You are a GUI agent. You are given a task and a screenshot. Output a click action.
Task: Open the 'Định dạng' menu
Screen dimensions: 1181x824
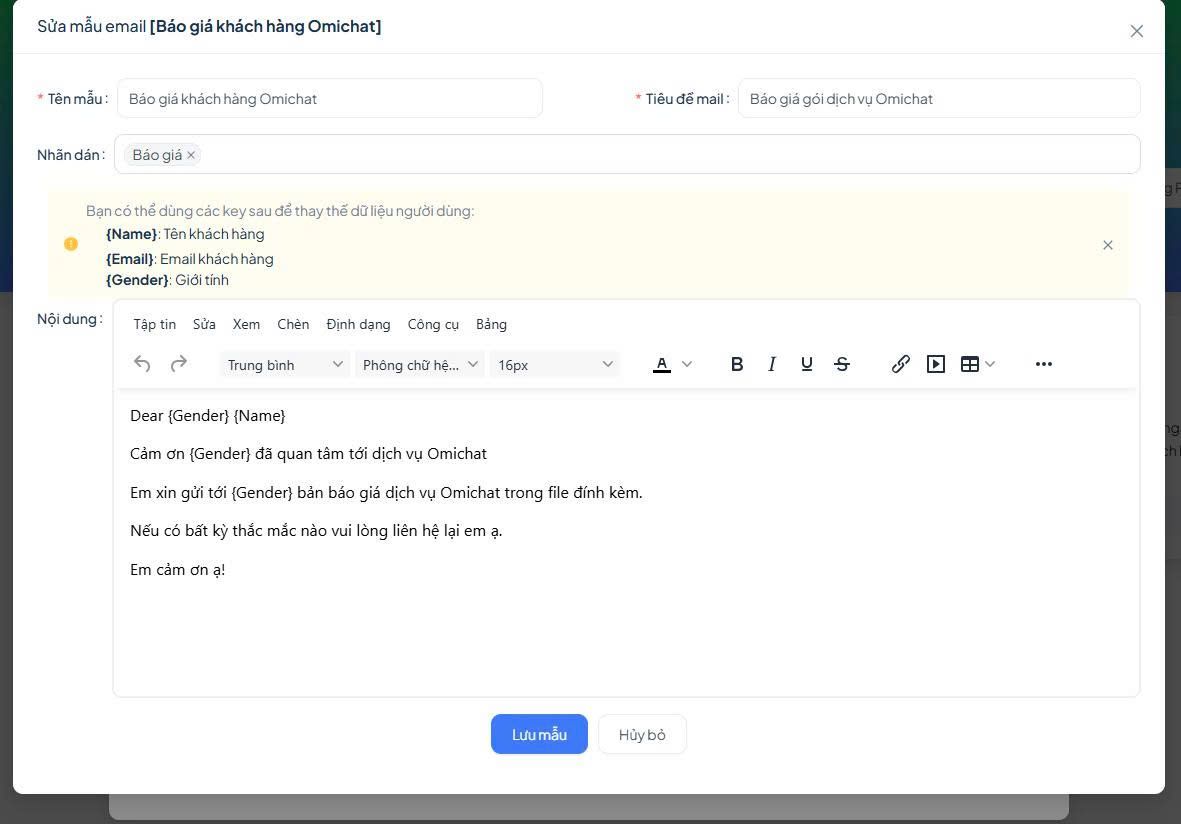358,324
